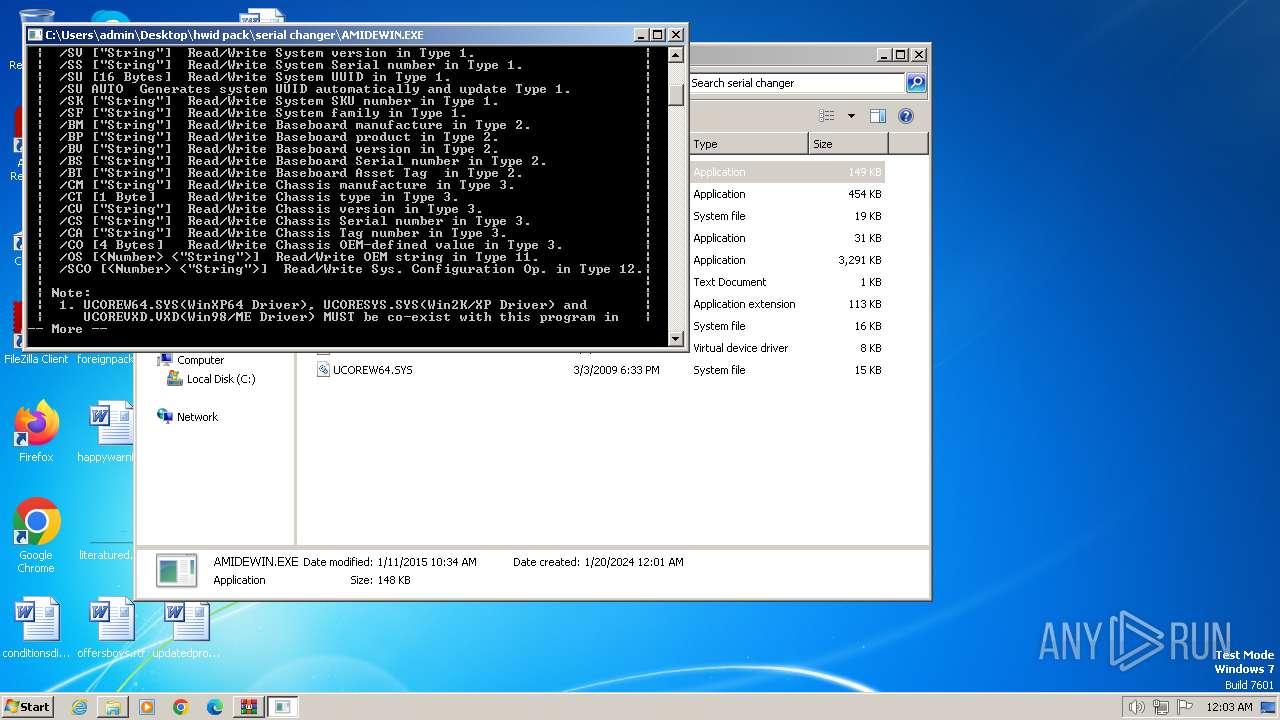Viewport: 1280px width, 720px height.
Task: Maximize the AMIDEWIN.EXE console window
Action: click(657, 34)
